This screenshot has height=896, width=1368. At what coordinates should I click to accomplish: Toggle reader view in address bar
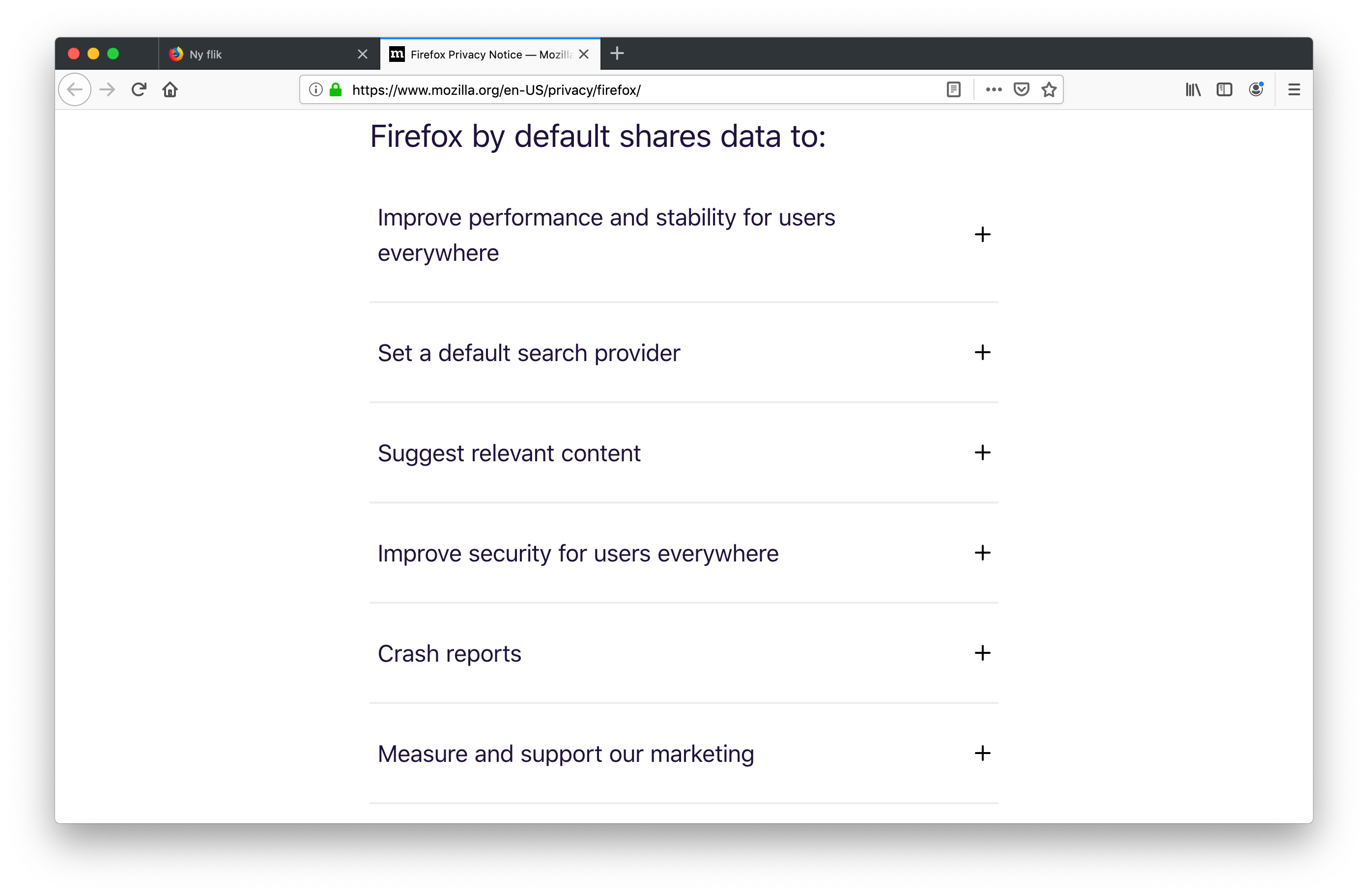(x=954, y=90)
